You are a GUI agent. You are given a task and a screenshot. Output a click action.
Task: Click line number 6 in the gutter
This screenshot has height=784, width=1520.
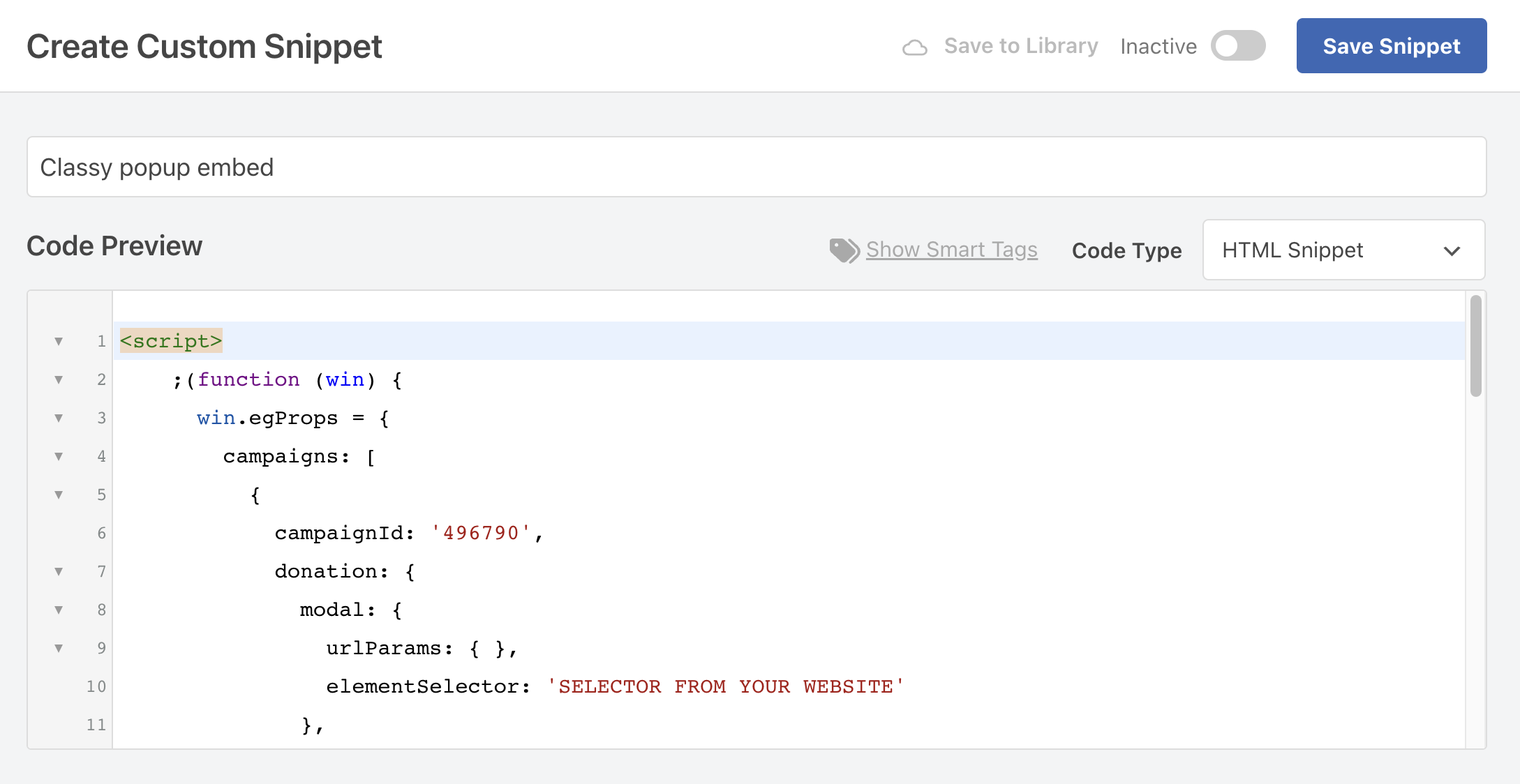pos(102,533)
